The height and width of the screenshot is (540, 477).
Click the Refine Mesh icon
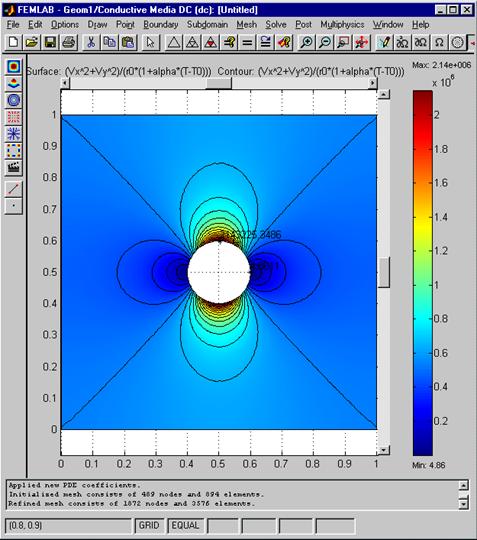[192, 42]
